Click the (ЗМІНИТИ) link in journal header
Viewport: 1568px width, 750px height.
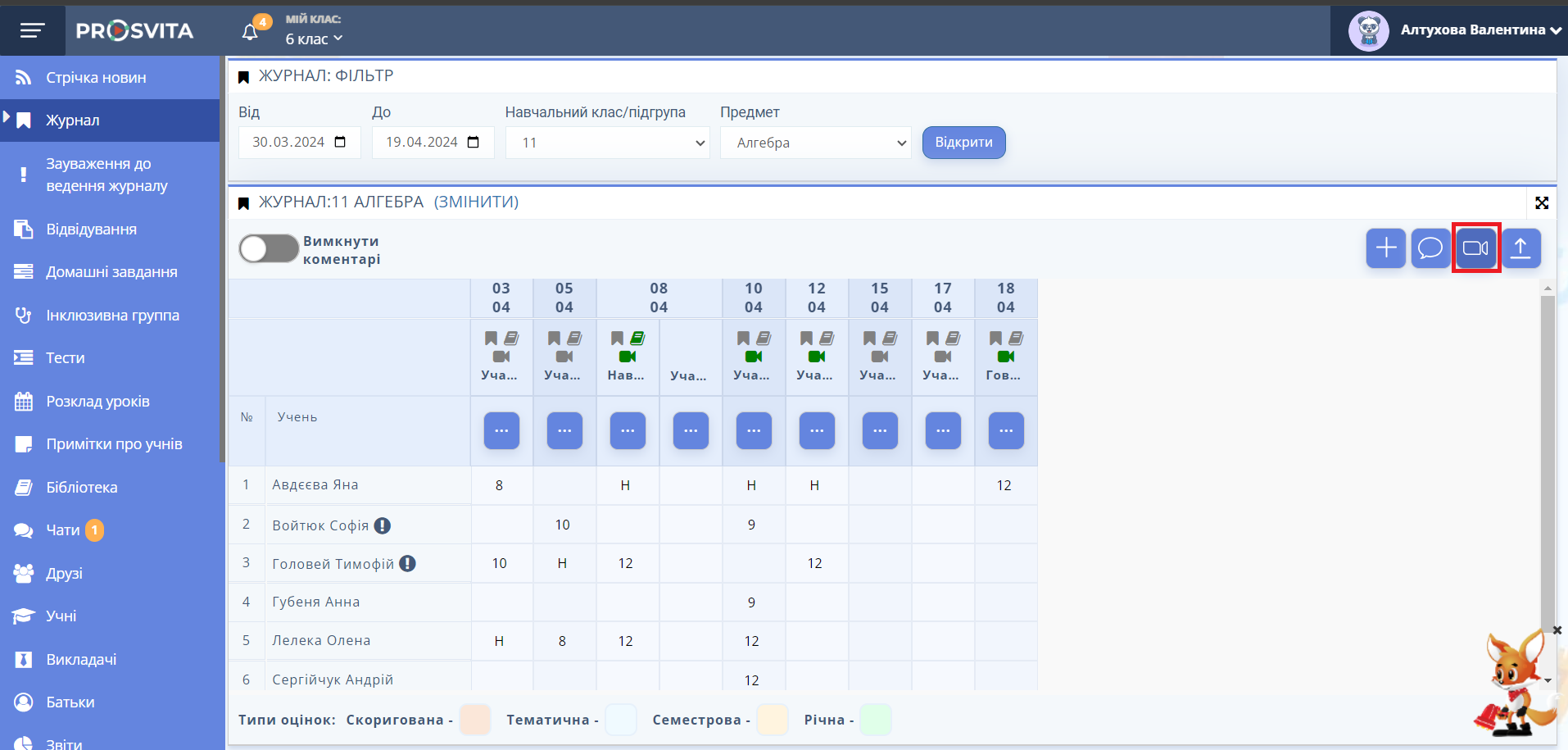476,202
